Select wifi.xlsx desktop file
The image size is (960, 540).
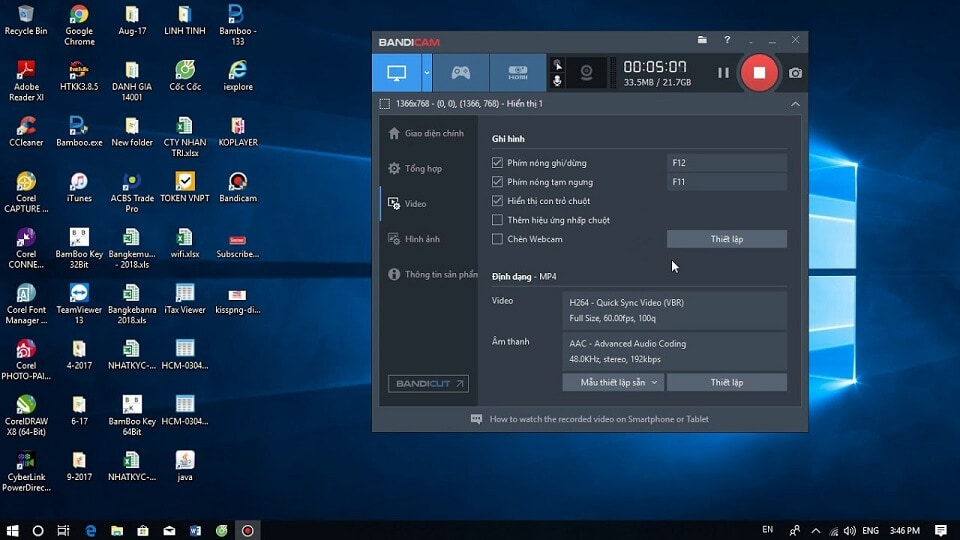(185, 243)
